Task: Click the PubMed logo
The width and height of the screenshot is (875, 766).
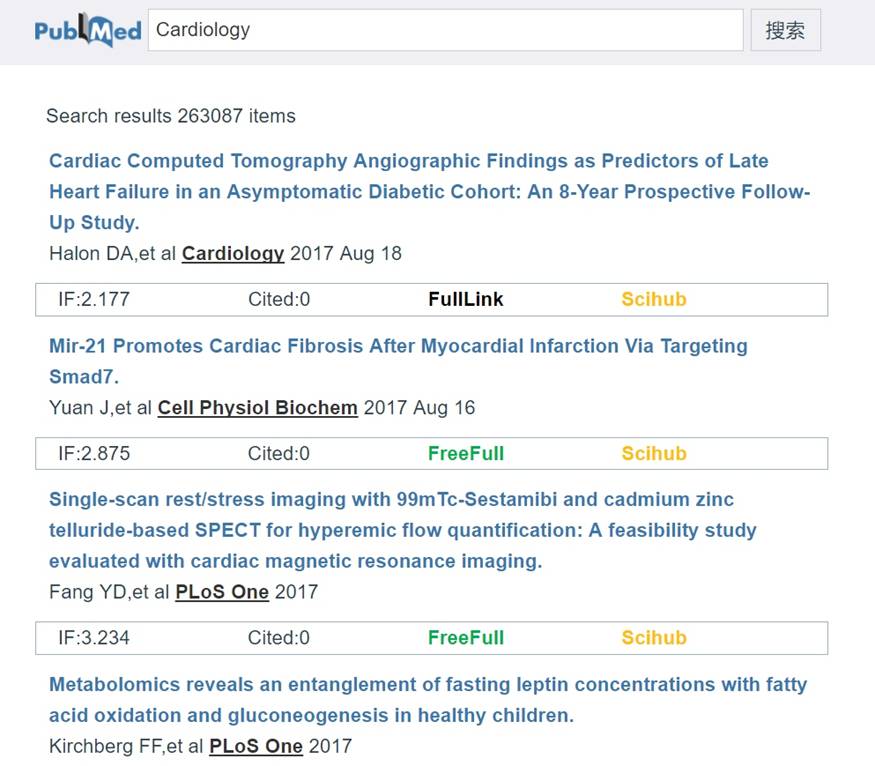Action: coord(85,29)
